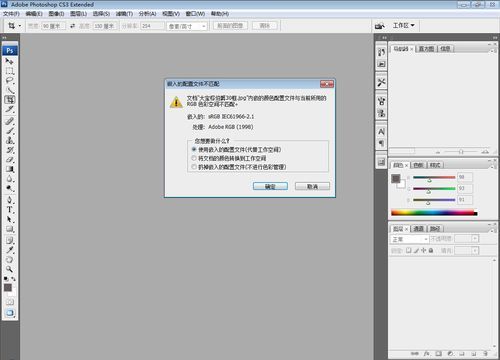Open the pixels/inch resolution unit dropdown
Image resolution: width=500 pixels, height=360 pixels.
[x=187, y=26]
